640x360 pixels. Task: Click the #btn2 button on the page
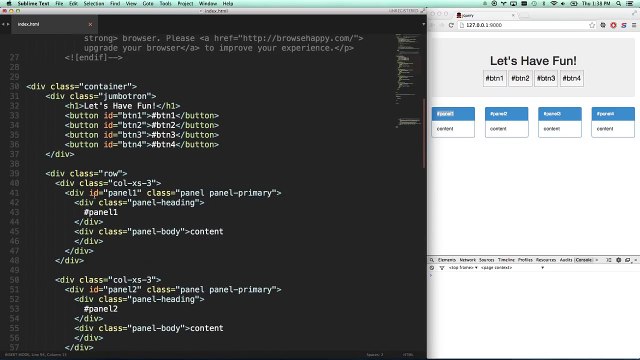point(520,78)
